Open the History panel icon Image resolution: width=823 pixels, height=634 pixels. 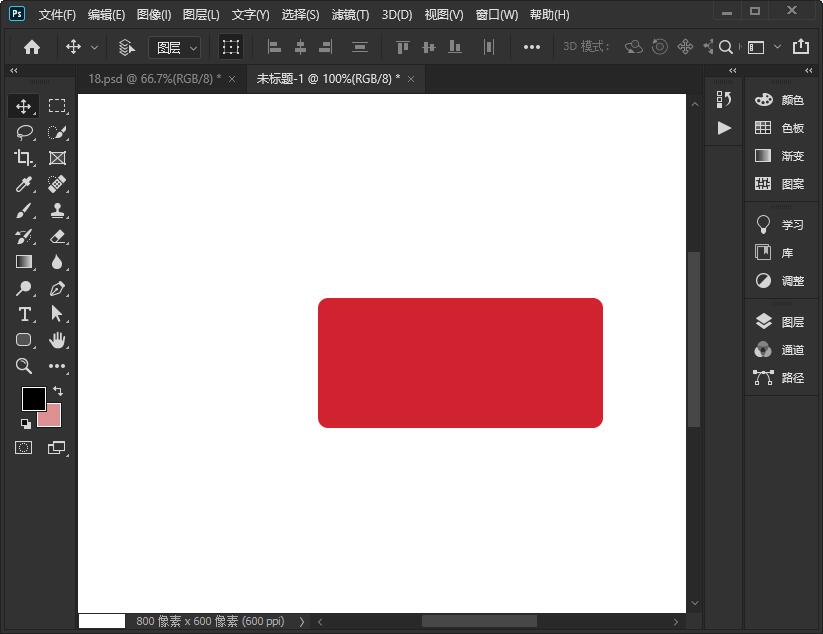pyautogui.click(x=724, y=99)
